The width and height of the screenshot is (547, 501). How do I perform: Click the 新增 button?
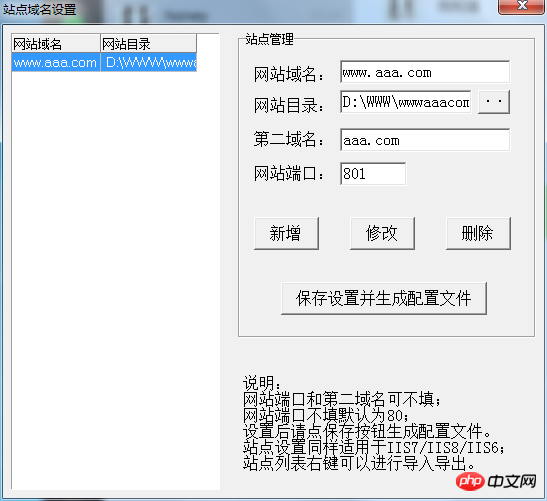(286, 233)
